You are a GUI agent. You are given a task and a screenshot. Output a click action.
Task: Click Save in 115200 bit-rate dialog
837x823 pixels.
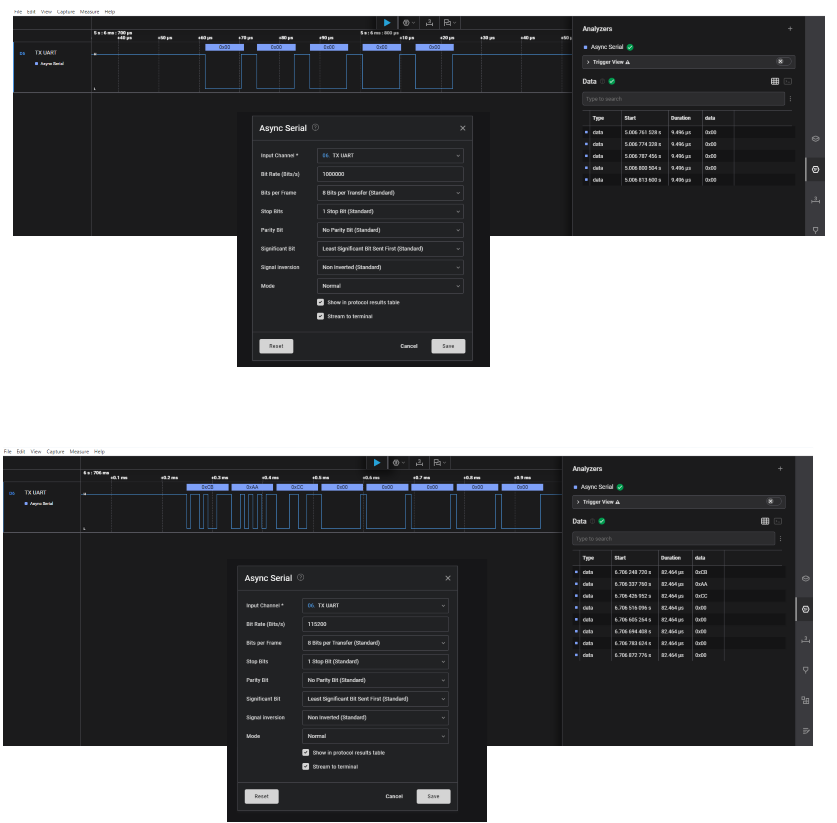click(433, 796)
